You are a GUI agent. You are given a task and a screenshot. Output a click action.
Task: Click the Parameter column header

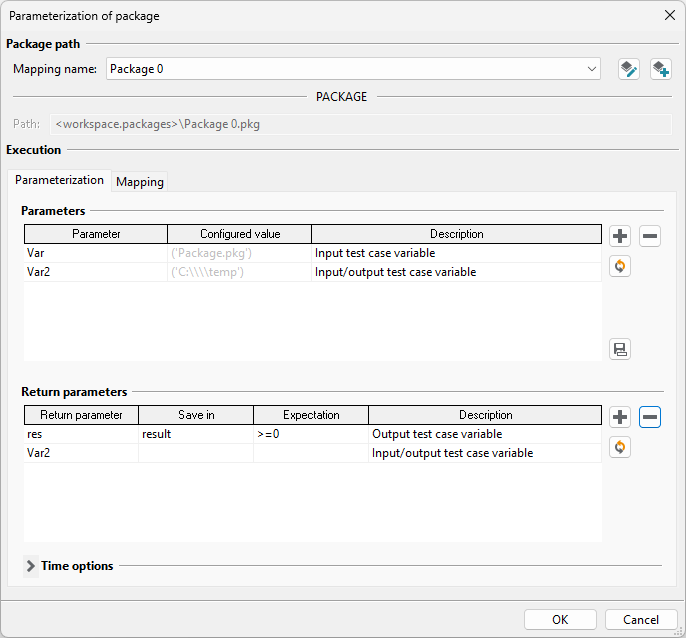pos(96,234)
